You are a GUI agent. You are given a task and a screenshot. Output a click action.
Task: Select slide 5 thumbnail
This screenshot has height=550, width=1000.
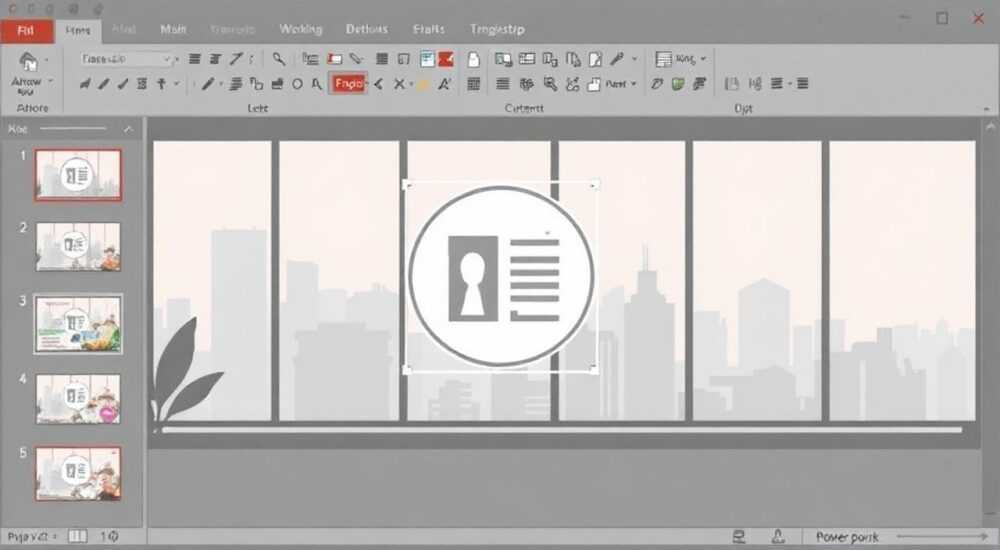(78, 473)
